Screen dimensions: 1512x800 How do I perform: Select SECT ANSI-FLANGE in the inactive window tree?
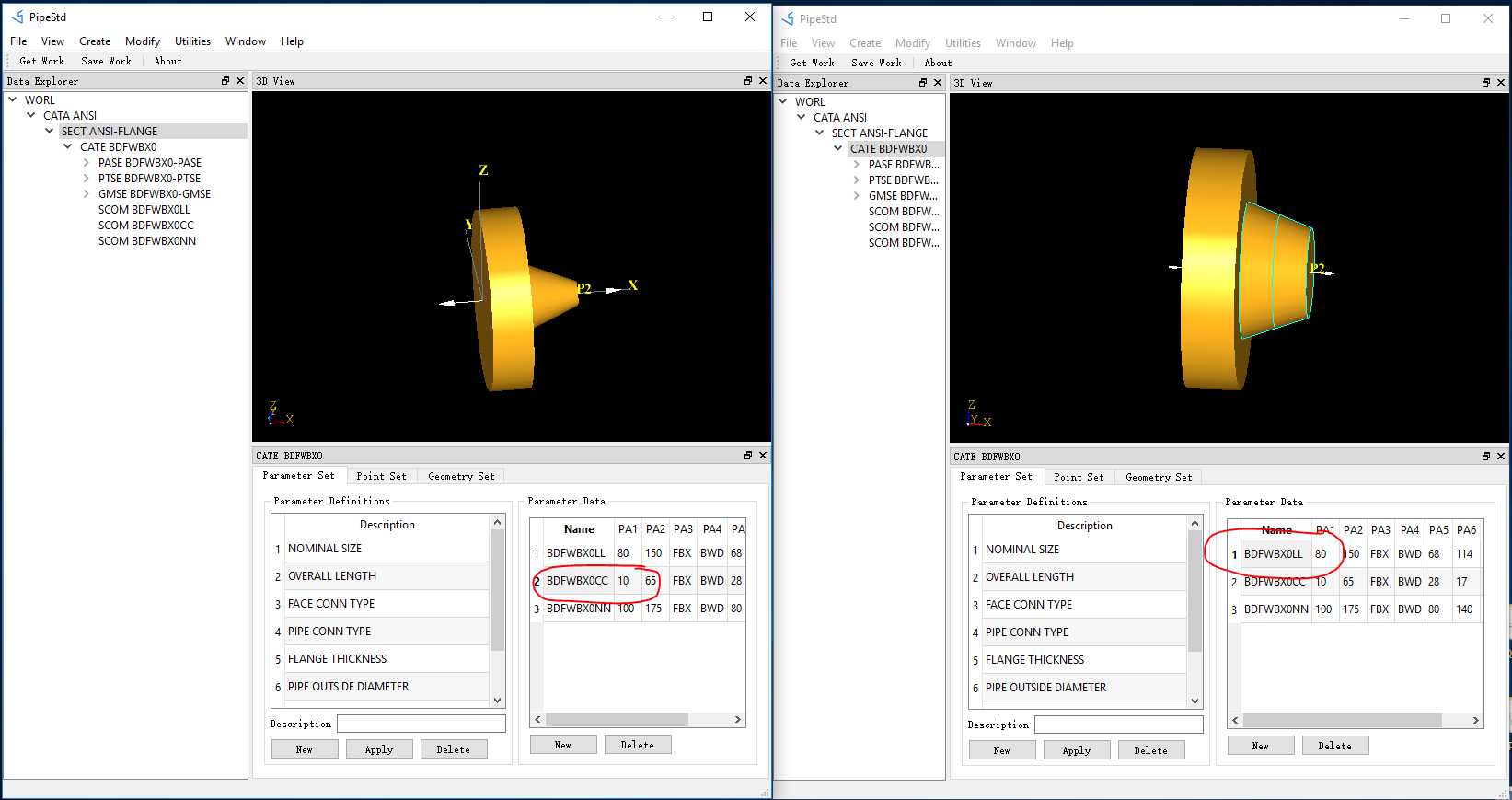click(880, 133)
